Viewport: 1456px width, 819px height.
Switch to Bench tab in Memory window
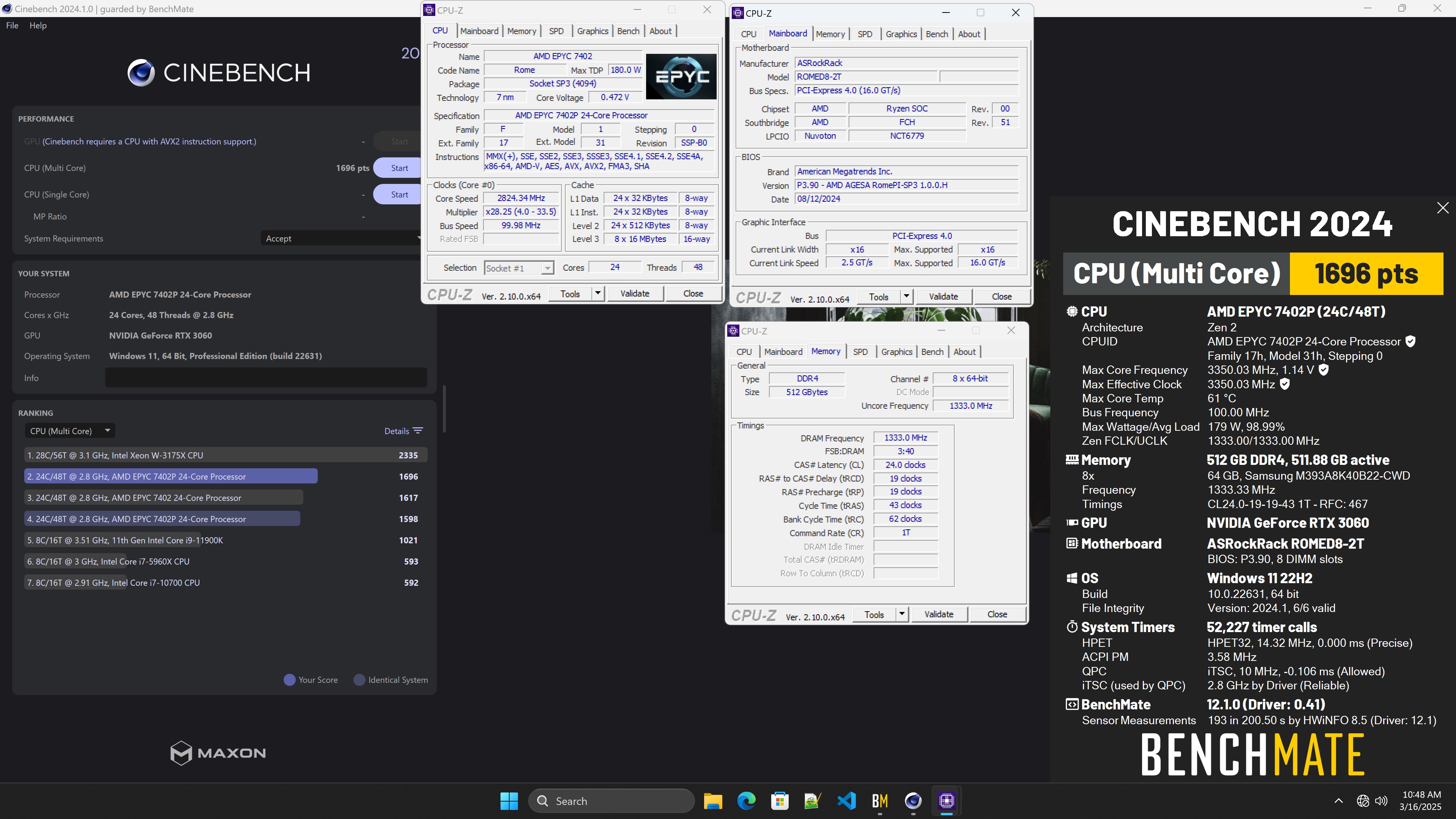(x=932, y=351)
